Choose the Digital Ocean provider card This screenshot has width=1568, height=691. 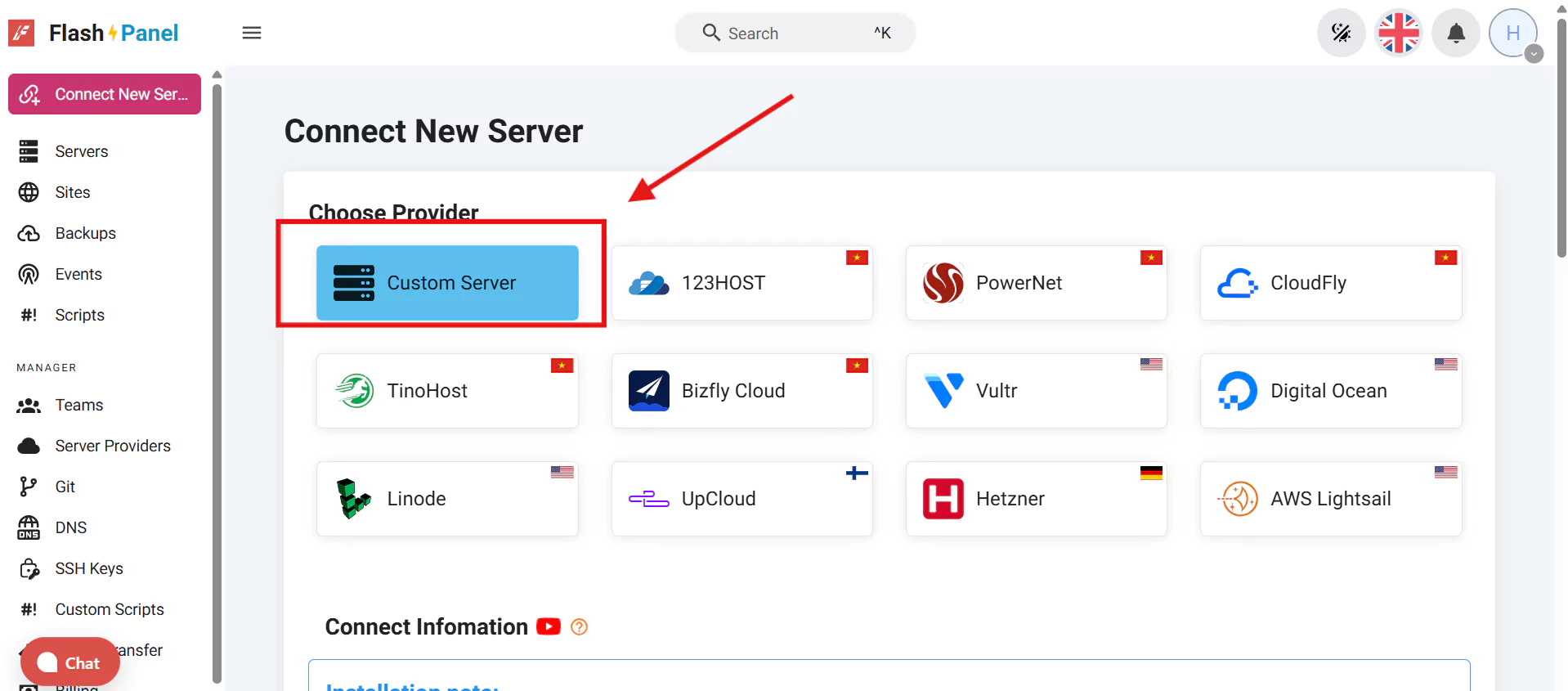(1330, 391)
